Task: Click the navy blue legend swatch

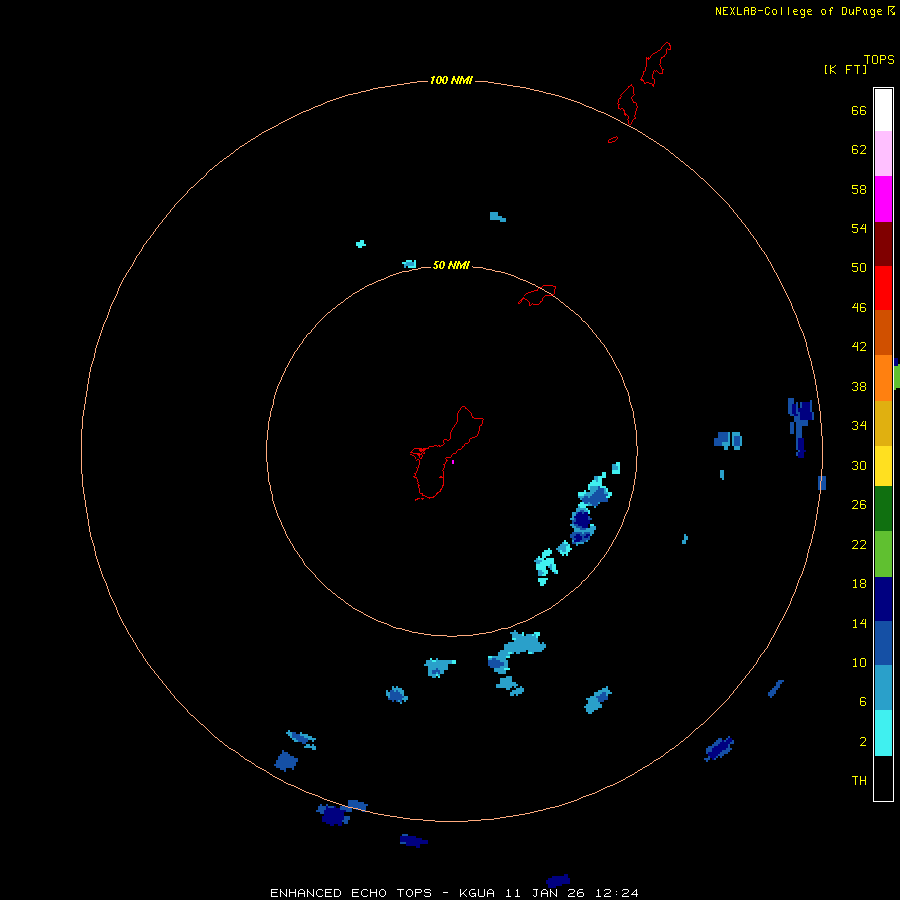Action: coord(883,599)
